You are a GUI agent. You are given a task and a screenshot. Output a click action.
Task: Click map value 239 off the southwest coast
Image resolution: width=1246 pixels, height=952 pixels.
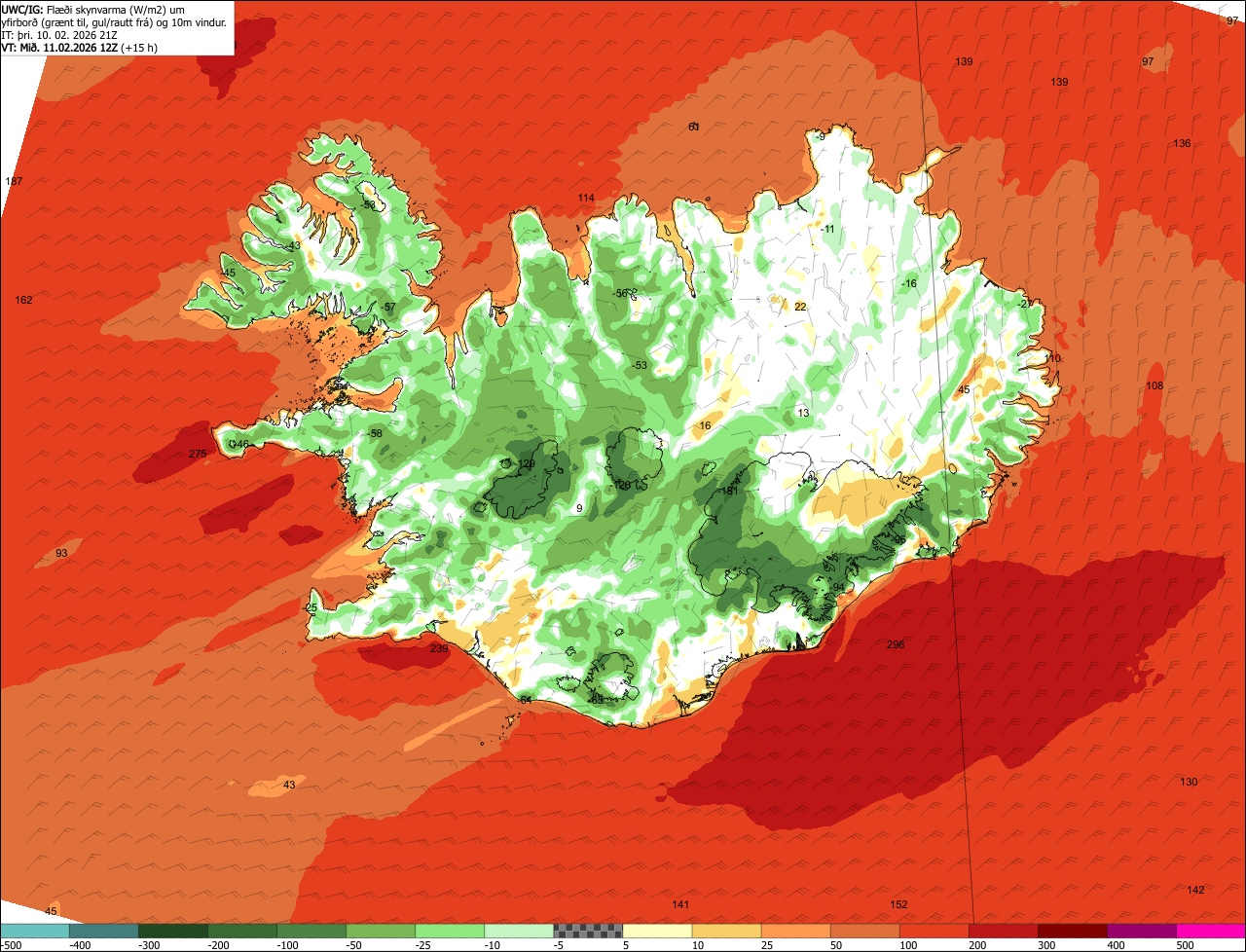[439, 648]
